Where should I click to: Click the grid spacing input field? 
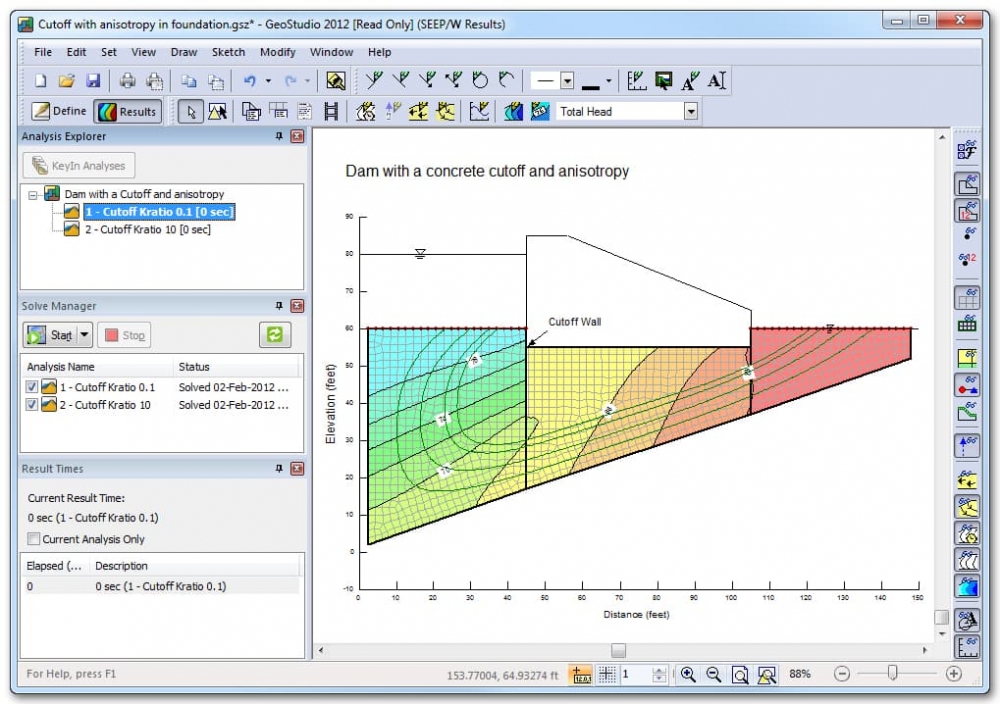coord(636,675)
